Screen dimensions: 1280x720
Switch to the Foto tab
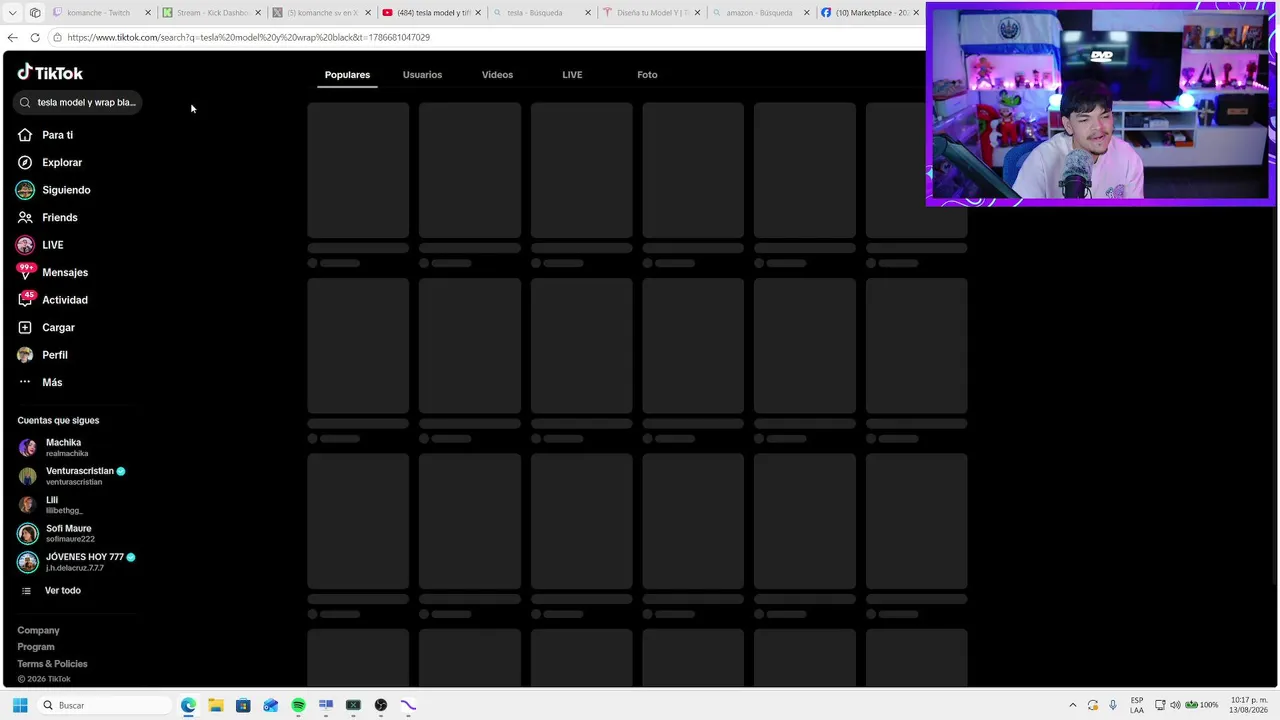click(x=647, y=75)
